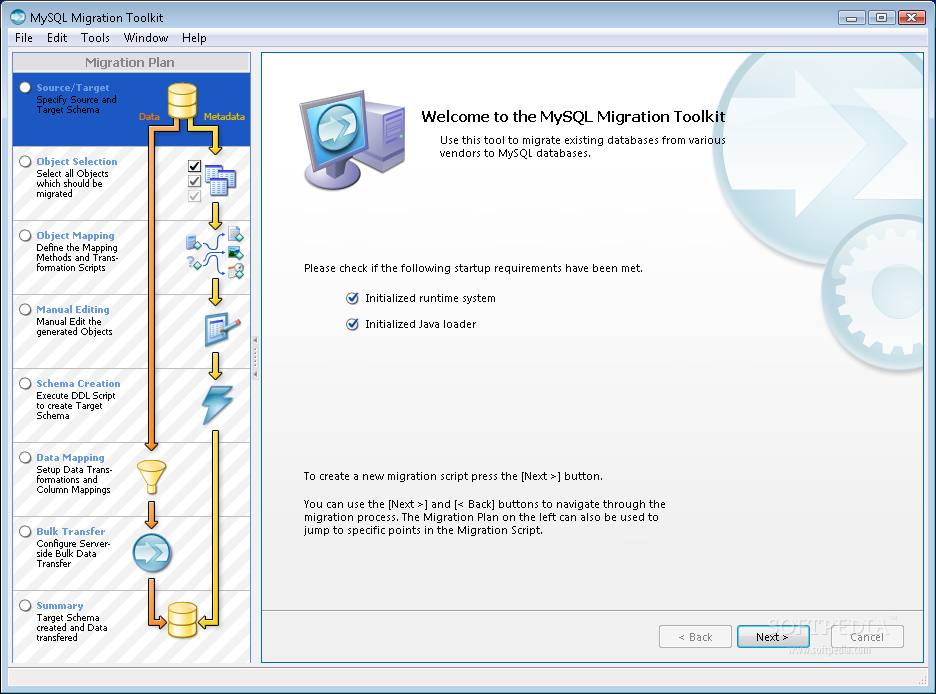
Task: Open the Window menu
Action: pyautogui.click(x=146, y=38)
